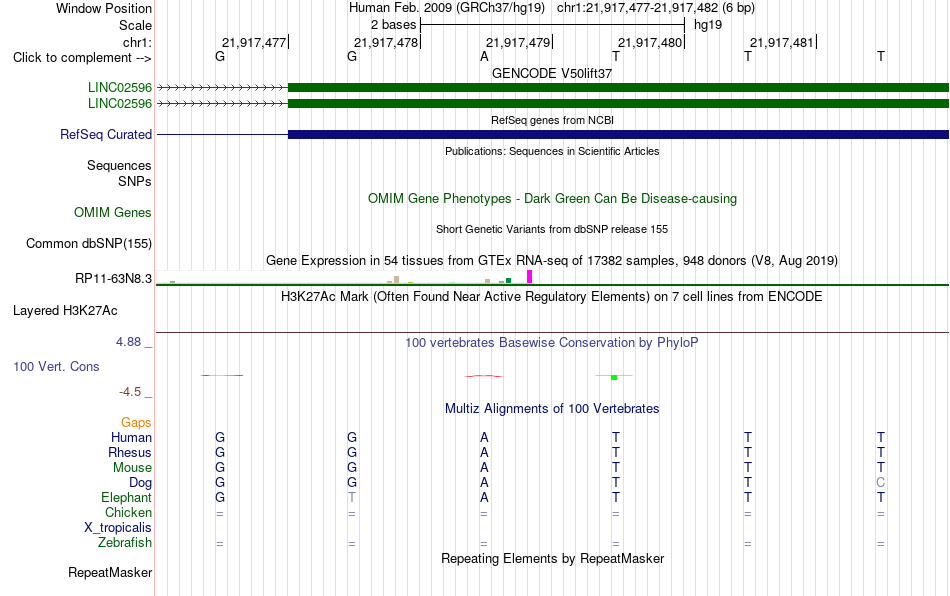
Task: Select the RepeatMasker track label
Action: click(x=110, y=572)
